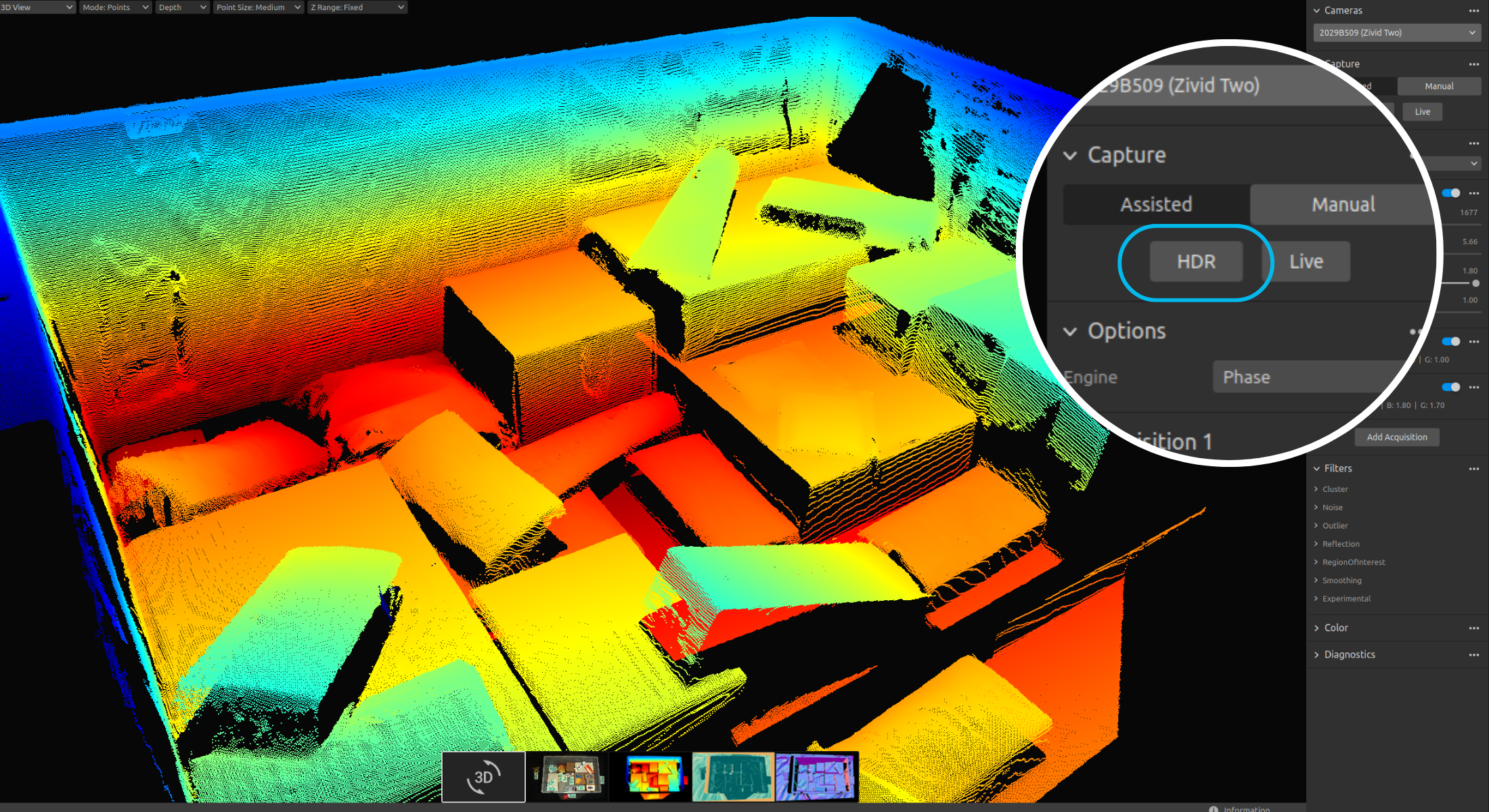Disable the first acquisition toggle switch

[1451, 194]
